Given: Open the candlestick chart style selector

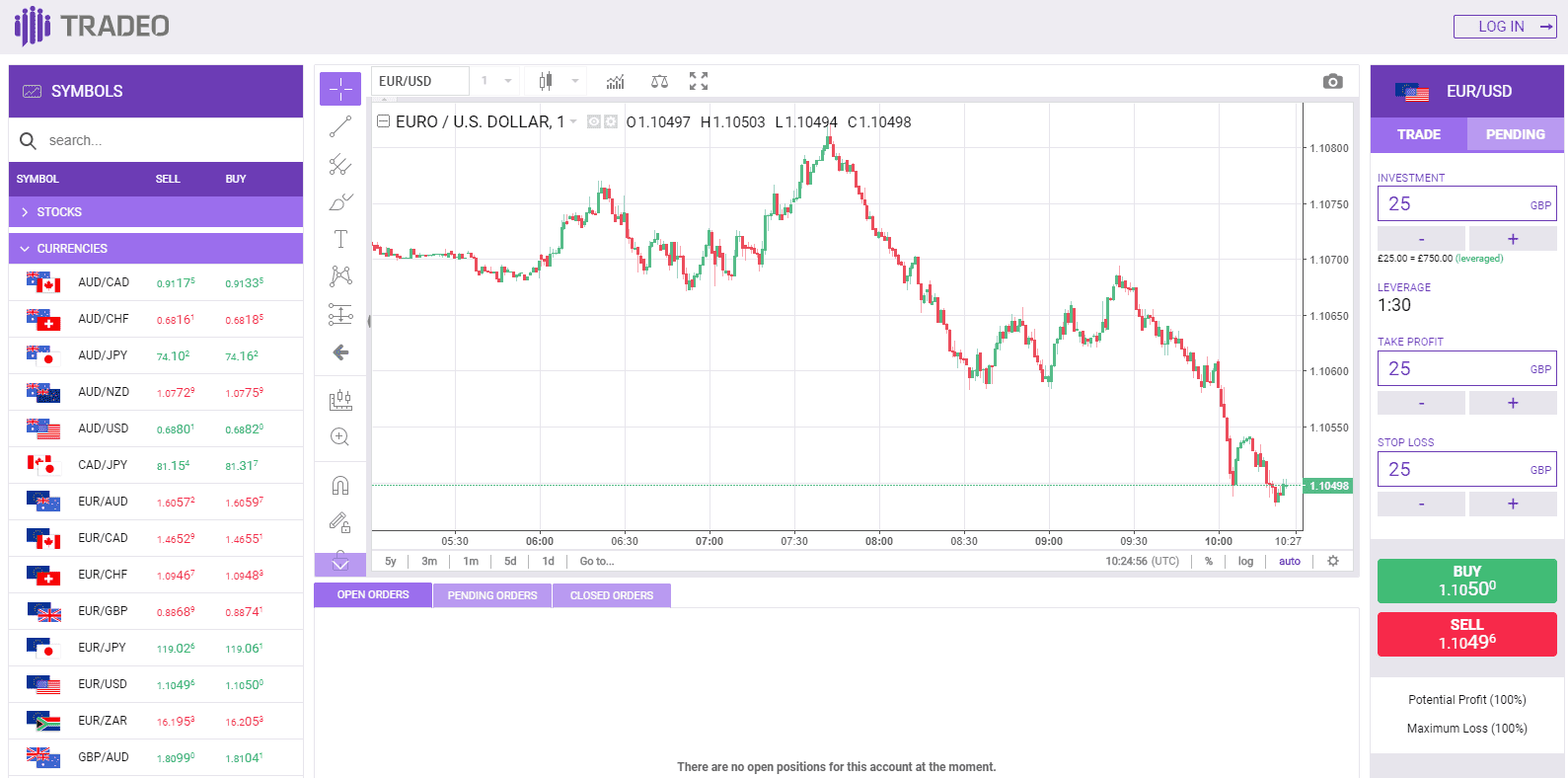Looking at the screenshot, I should [x=546, y=81].
